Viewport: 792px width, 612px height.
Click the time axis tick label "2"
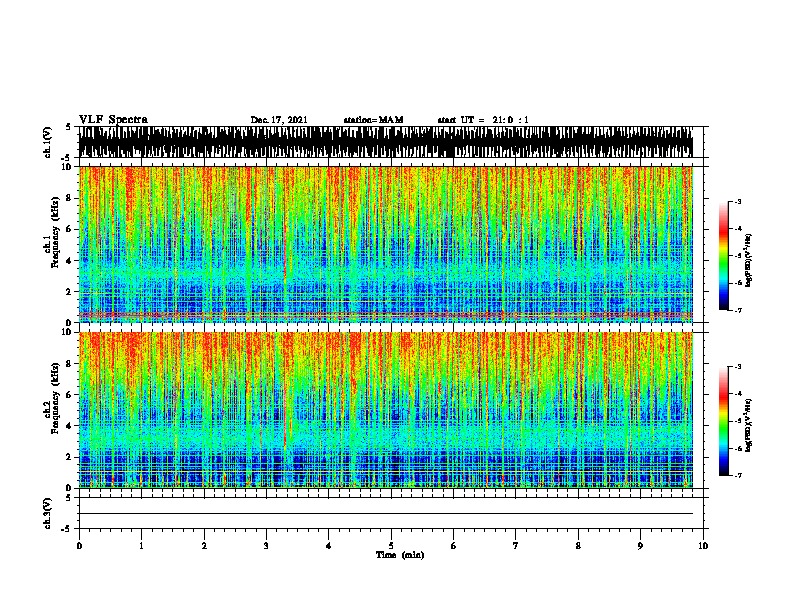coord(204,546)
